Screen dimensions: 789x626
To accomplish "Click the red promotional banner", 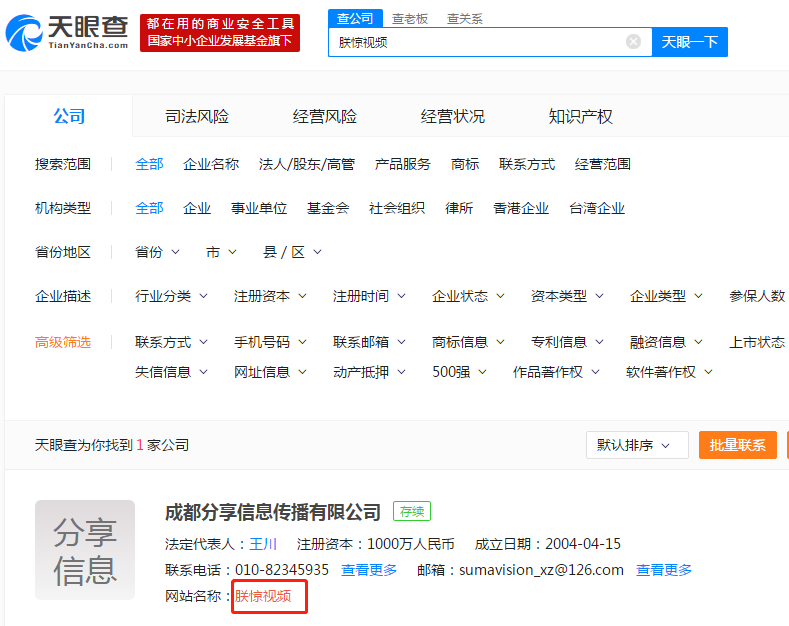I will (220, 32).
